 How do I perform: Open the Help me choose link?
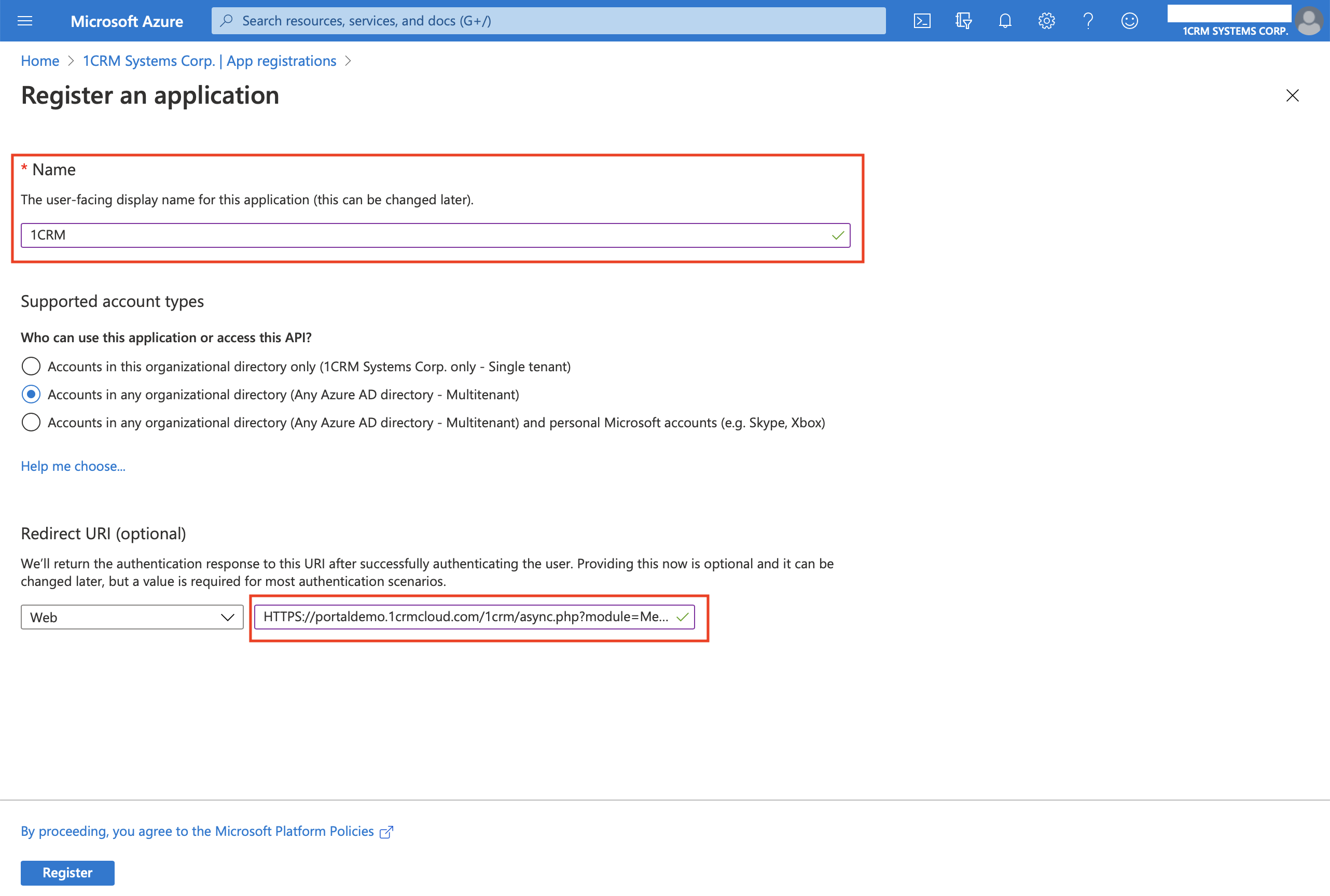[x=73, y=466]
